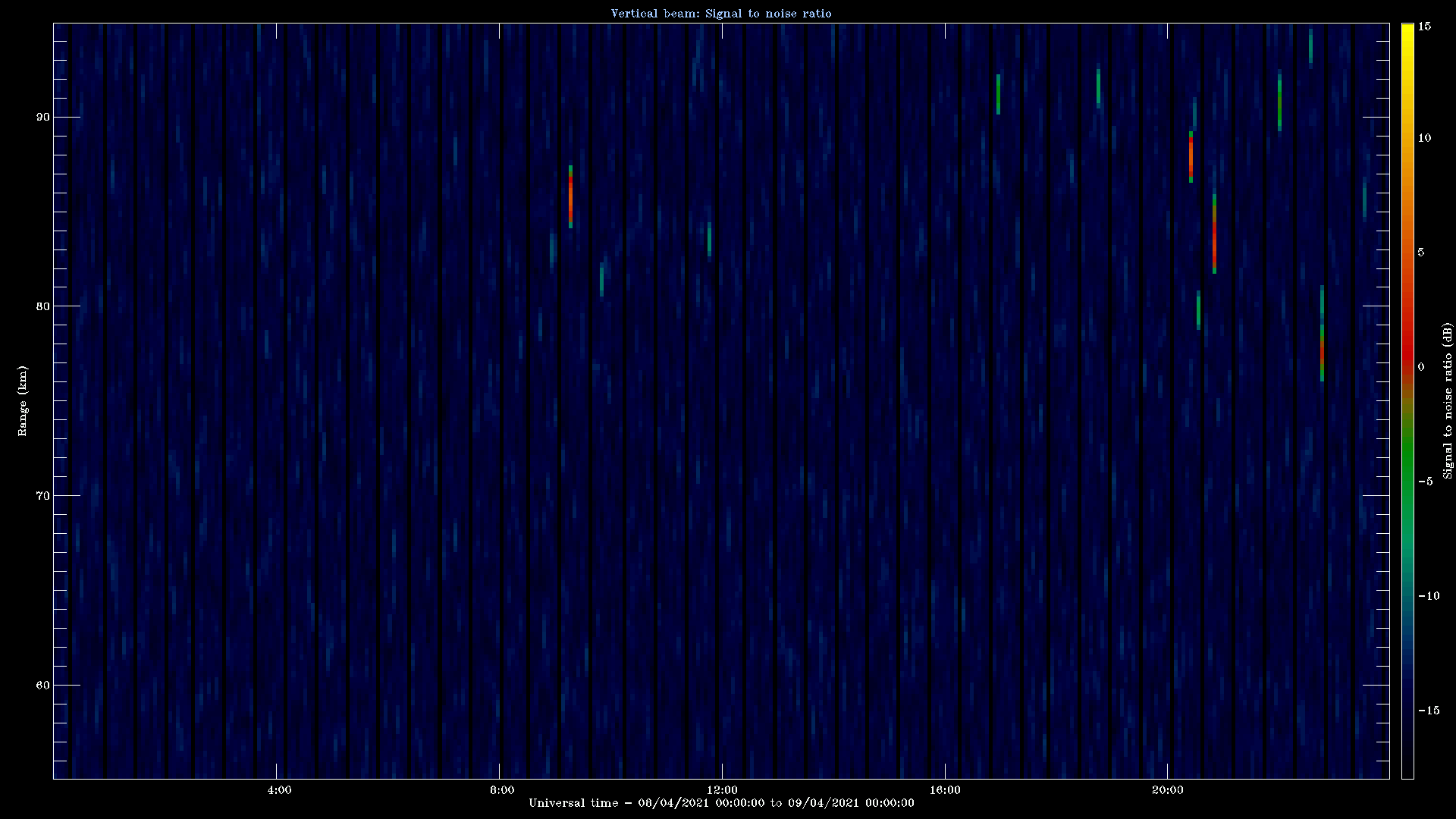
Task: Click the colorbar label '-5'
Action: (x=1425, y=482)
